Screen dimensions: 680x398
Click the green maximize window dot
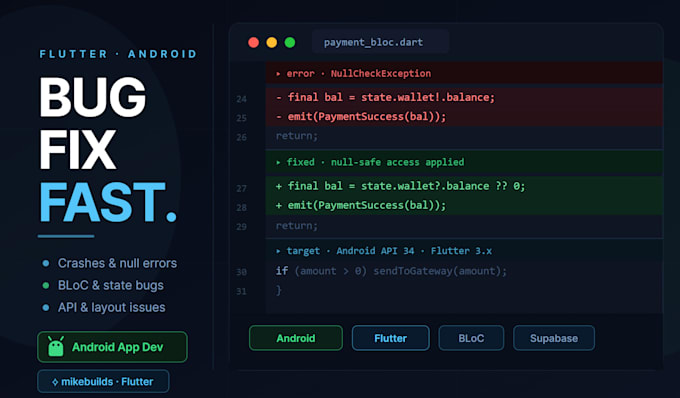click(290, 42)
